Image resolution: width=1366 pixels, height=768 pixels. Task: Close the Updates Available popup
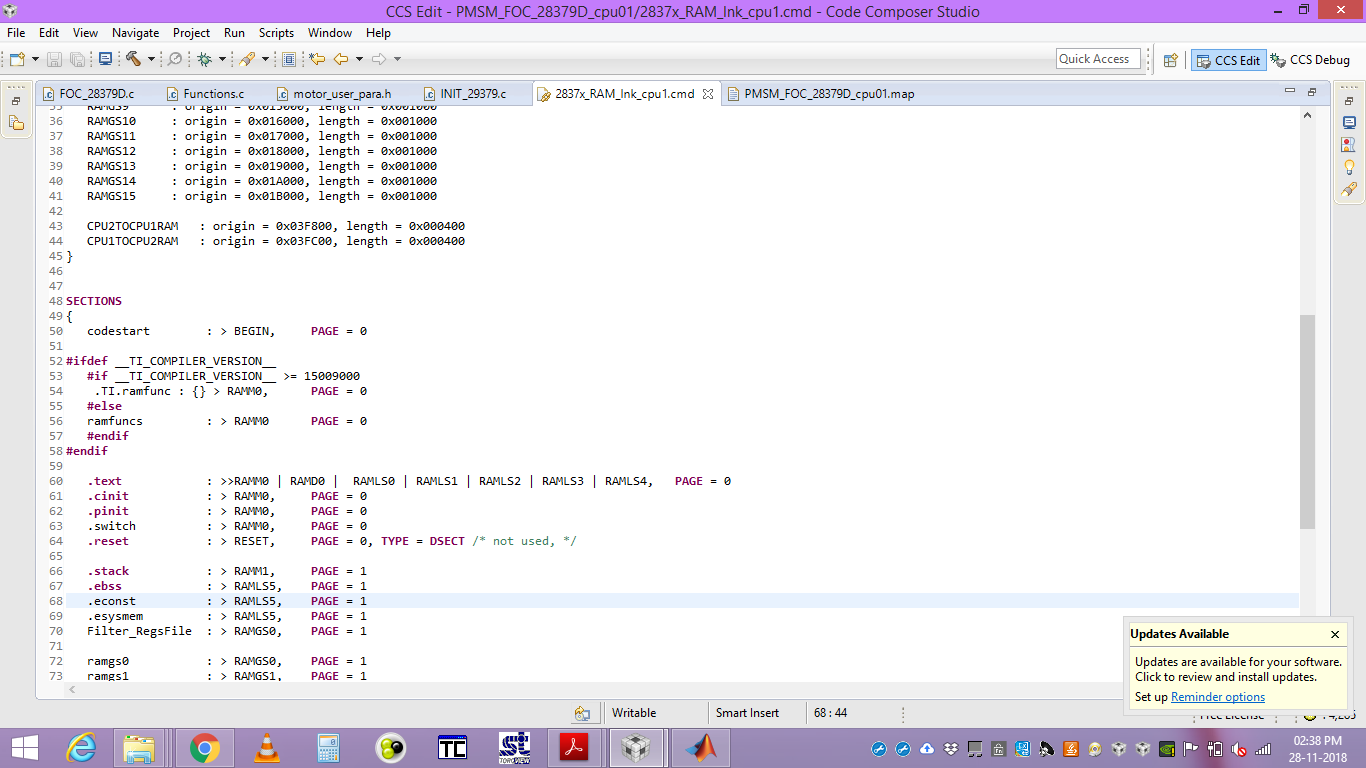pos(1335,634)
